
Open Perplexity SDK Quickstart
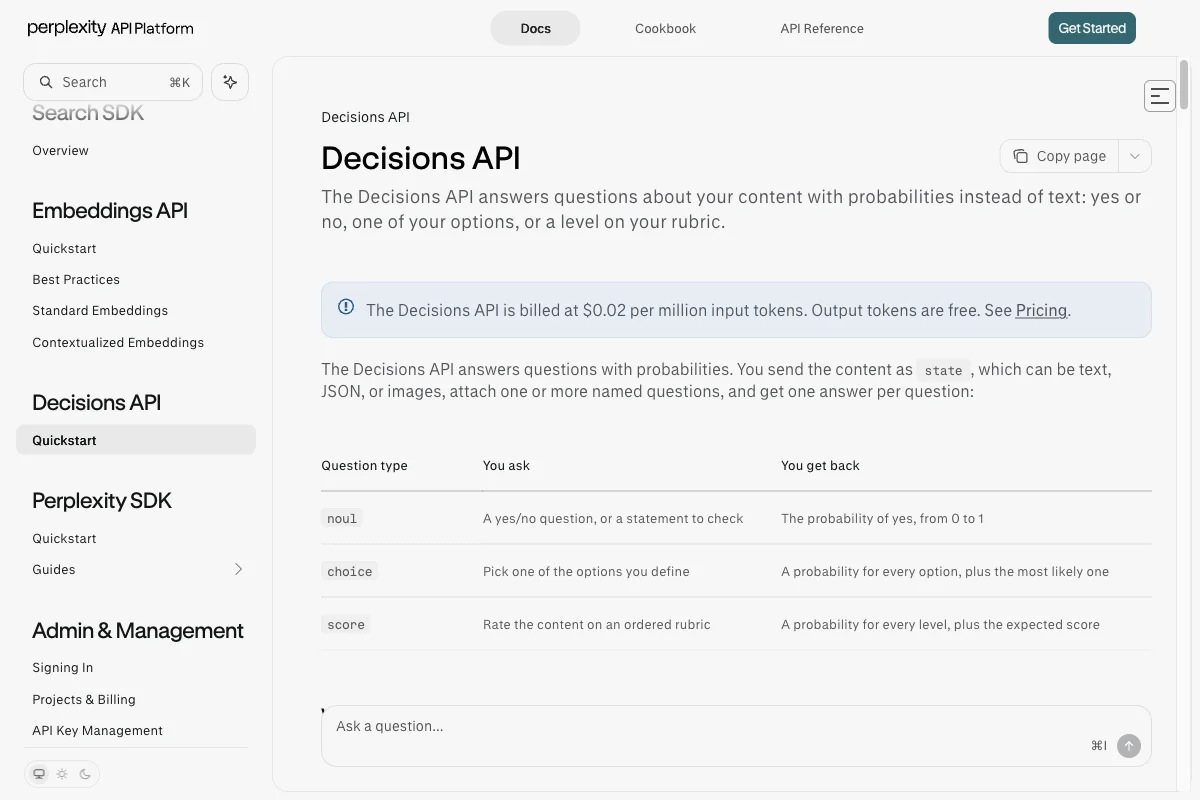pyautogui.click(x=64, y=538)
